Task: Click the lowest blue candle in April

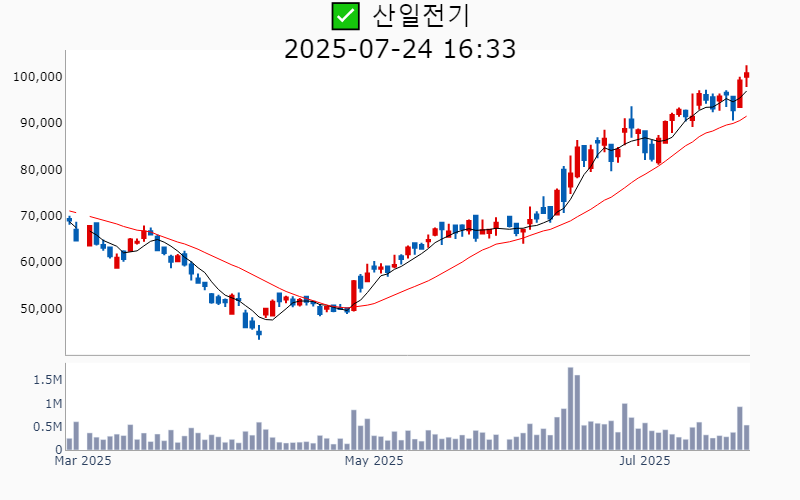Action: tap(259, 333)
